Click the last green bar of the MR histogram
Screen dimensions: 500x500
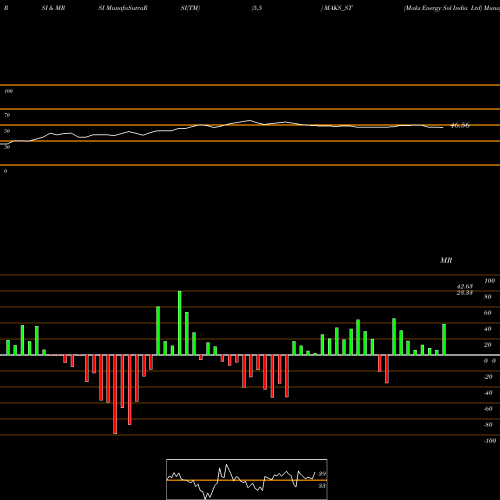444,339
